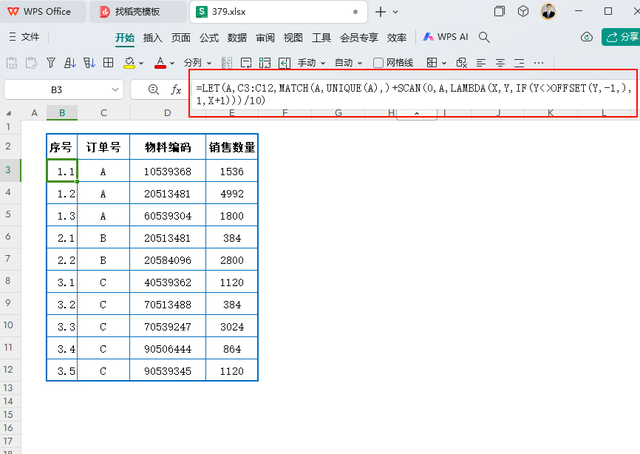640x454 pixels.
Task: Expand font color dropdown arrow
Action: 172,63
